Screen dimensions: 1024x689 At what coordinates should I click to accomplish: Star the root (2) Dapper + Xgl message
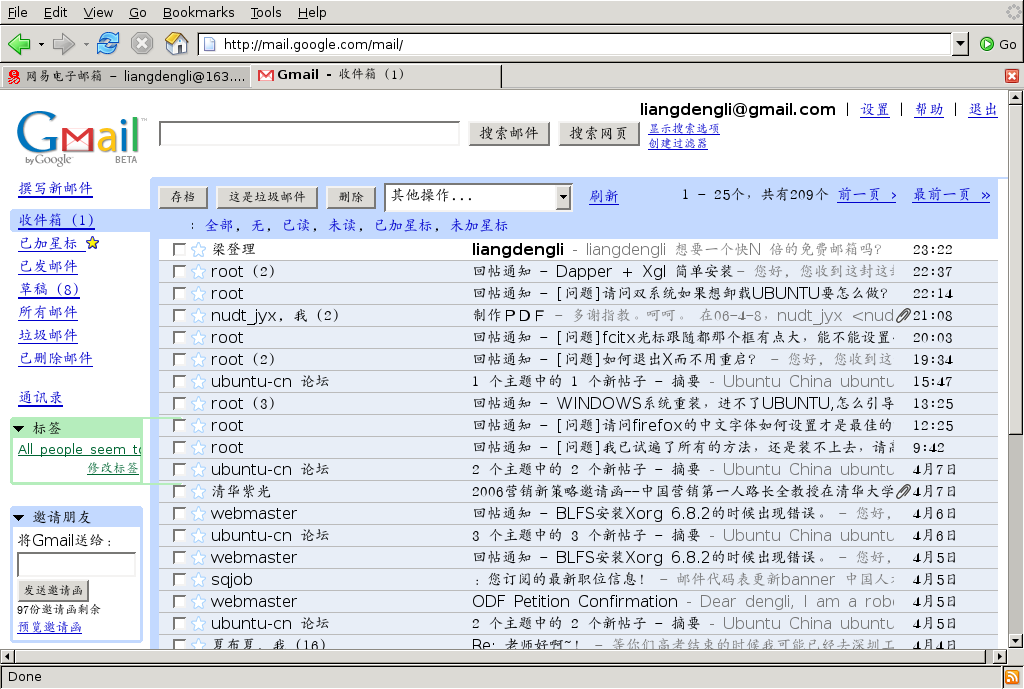click(199, 272)
